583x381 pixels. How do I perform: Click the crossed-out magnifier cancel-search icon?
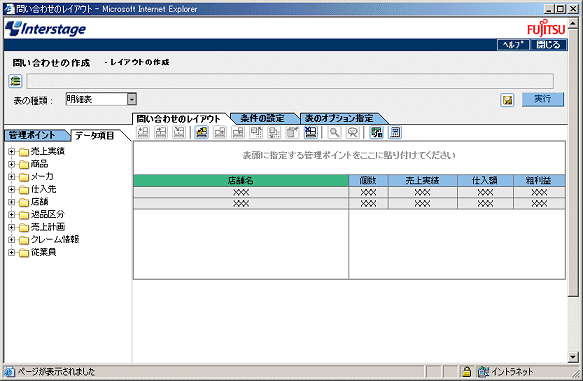[x=352, y=132]
